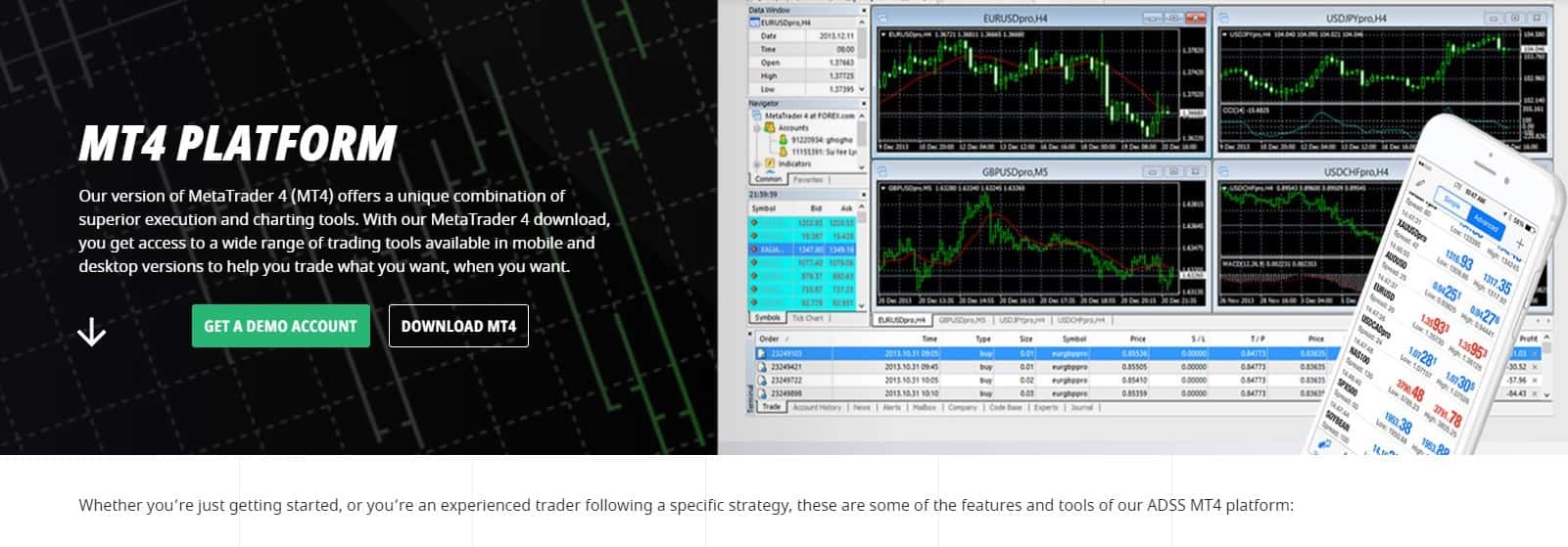This screenshot has height=547, width=1568.
Task: Click the USDJPYpro,H4 chart window icon
Action: [1223, 18]
